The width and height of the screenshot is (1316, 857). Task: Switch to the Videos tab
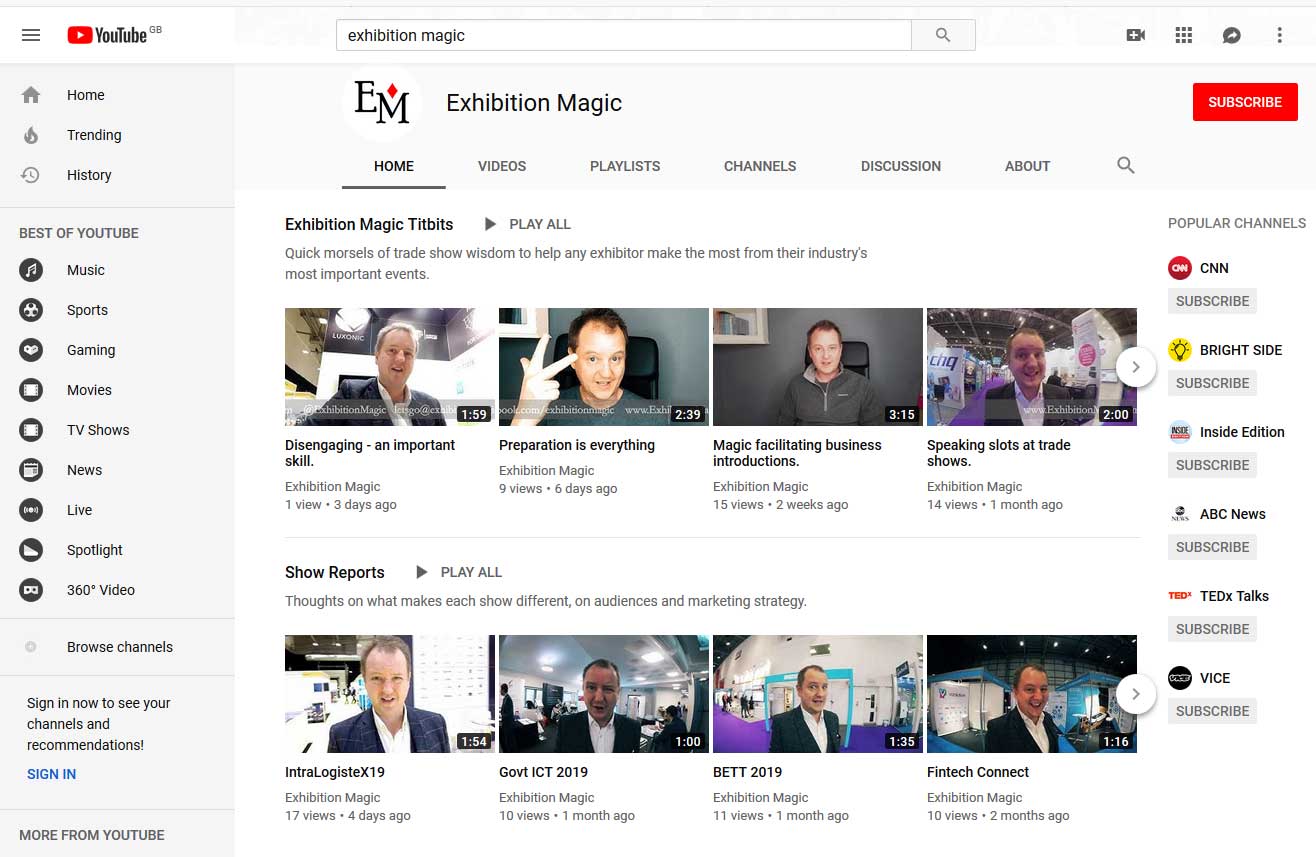502,166
